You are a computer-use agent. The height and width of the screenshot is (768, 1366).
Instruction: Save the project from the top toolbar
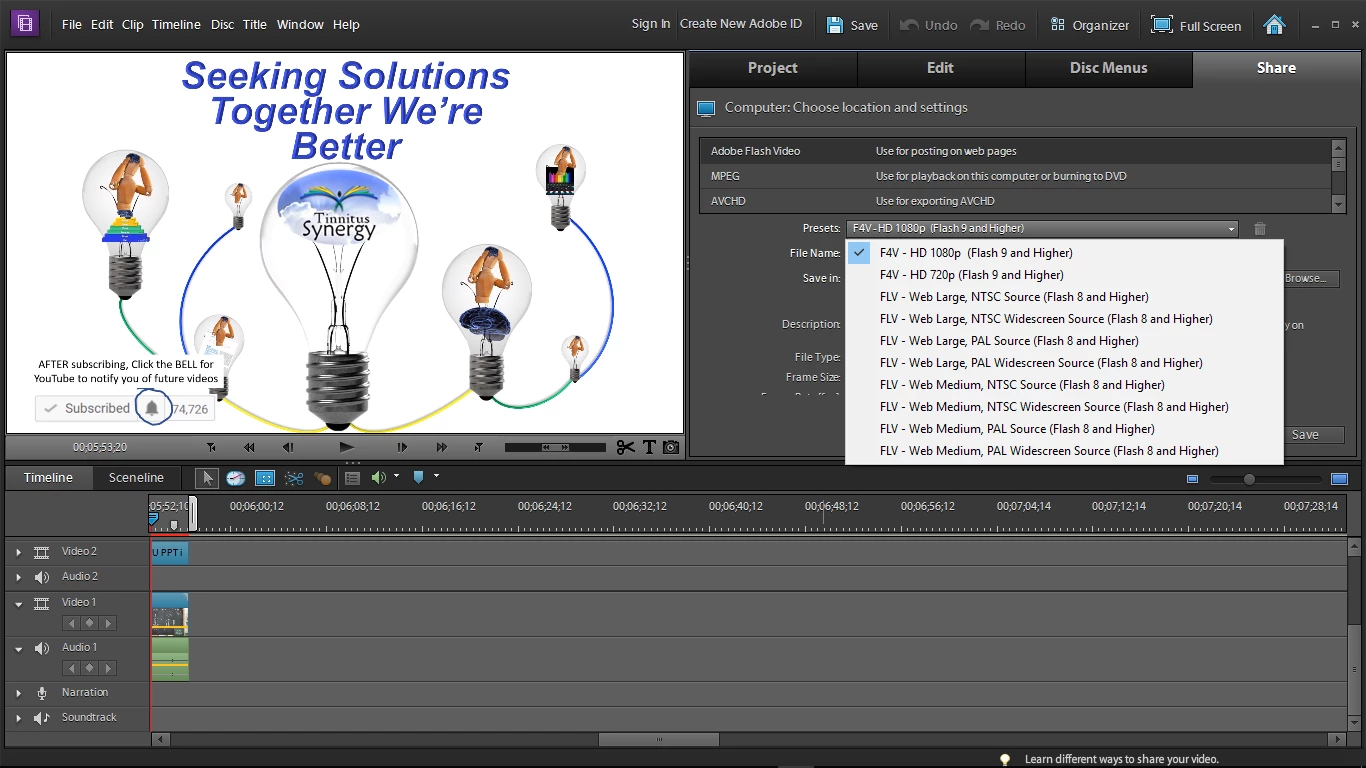click(x=852, y=25)
